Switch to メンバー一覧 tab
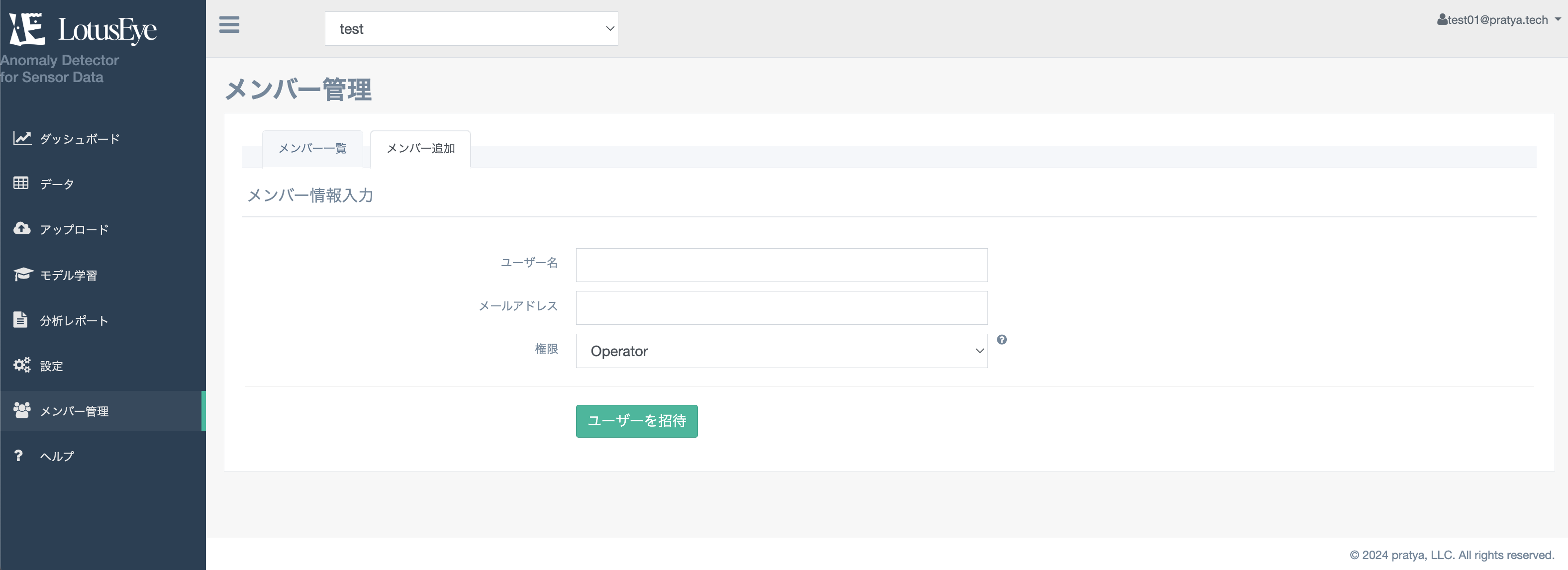This screenshot has width=1568, height=570. tap(312, 148)
